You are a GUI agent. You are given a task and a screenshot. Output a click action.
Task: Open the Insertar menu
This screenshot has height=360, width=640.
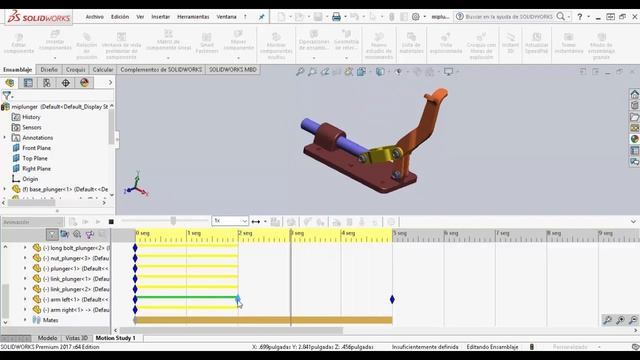[160, 17]
